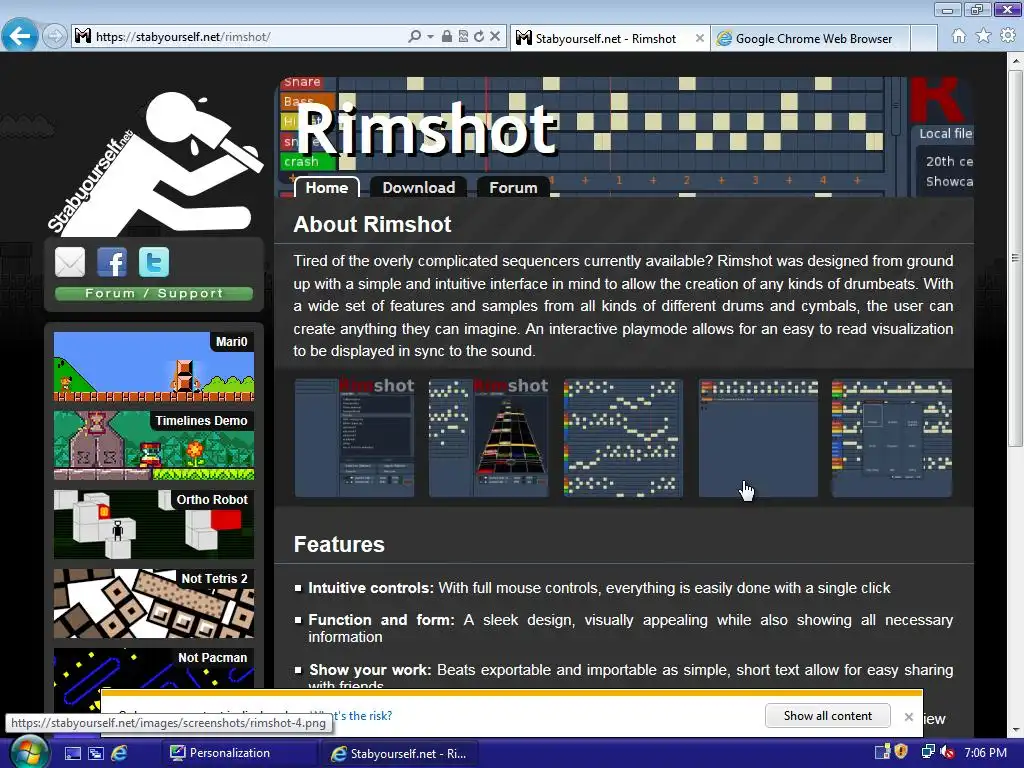Open the fifth Rimshot screenshot thumbnail

(x=892, y=438)
